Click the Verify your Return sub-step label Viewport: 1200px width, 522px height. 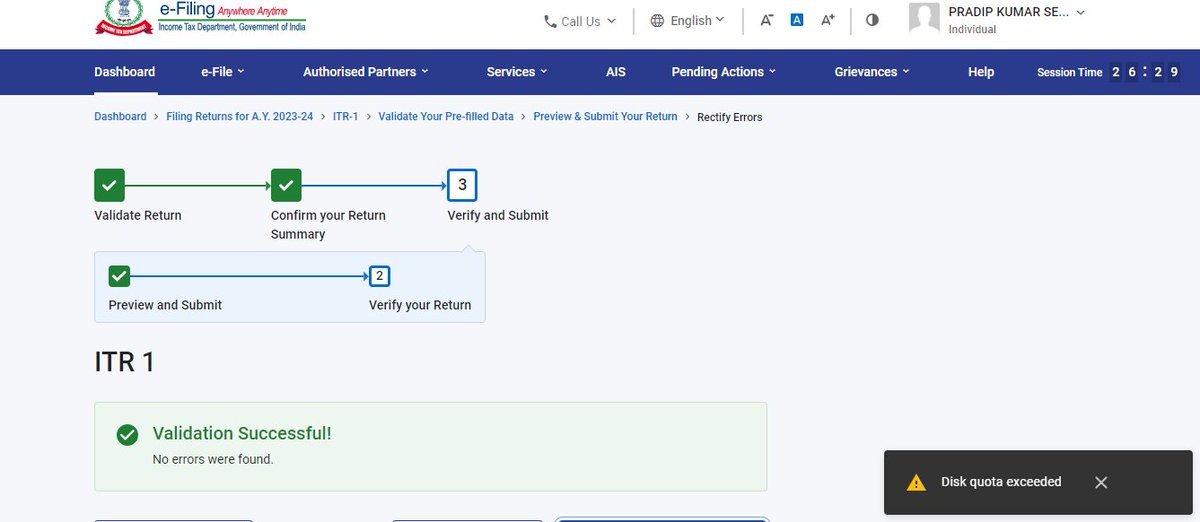coord(420,305)
